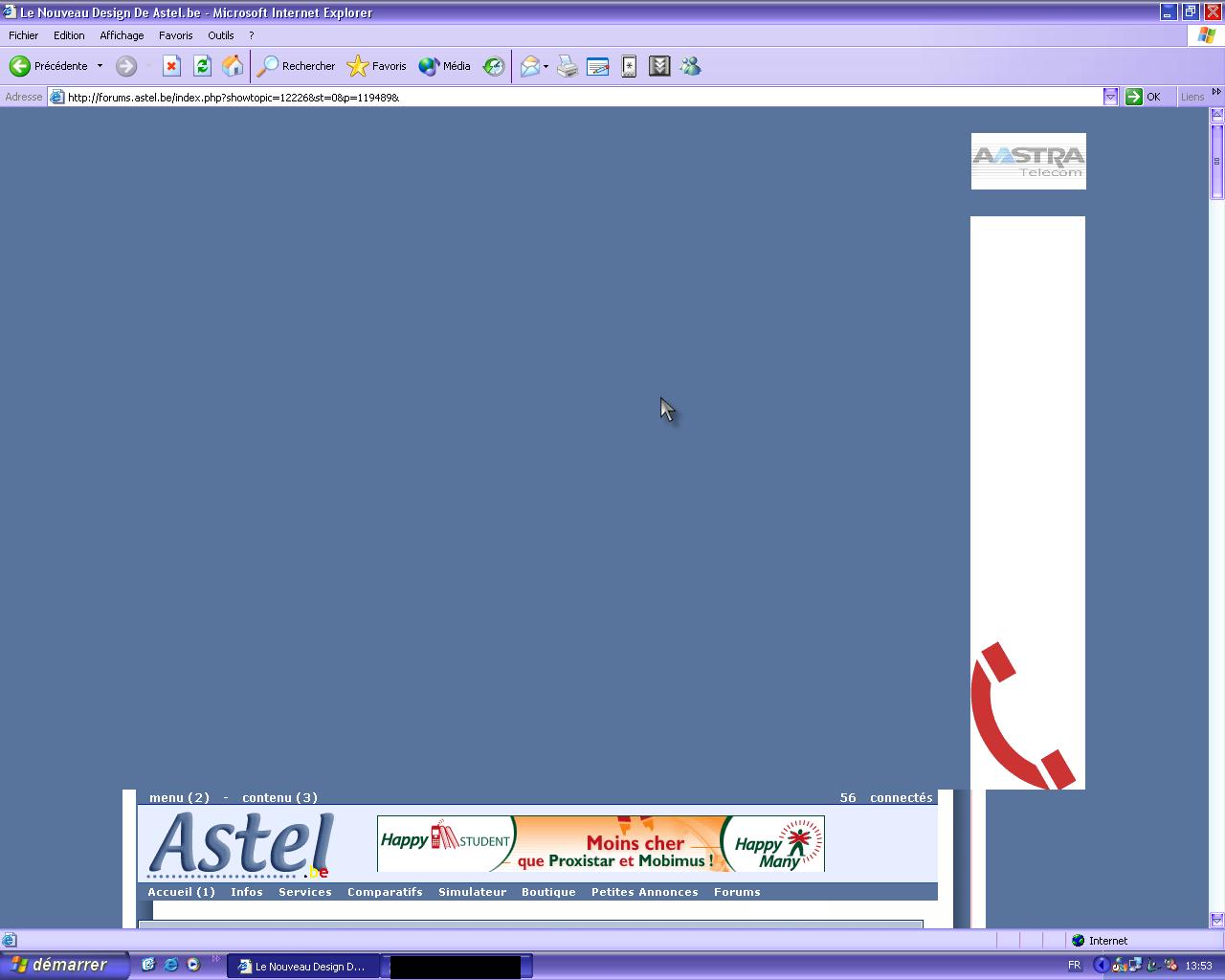Refresh the page using the green arrows icon
Screen dimensions: 1225x980
202,66
